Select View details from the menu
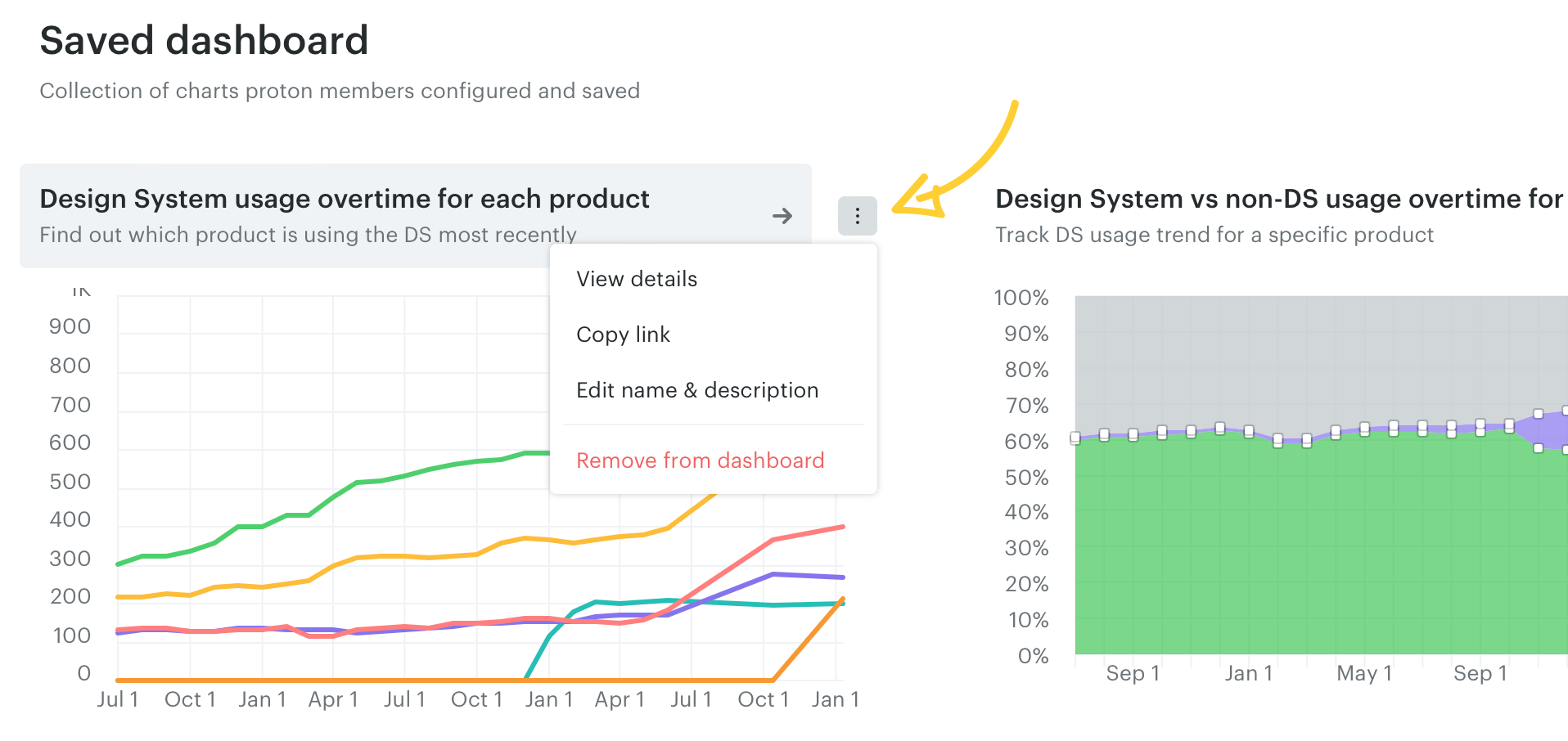1568x741 pixels. coord(636,279)
